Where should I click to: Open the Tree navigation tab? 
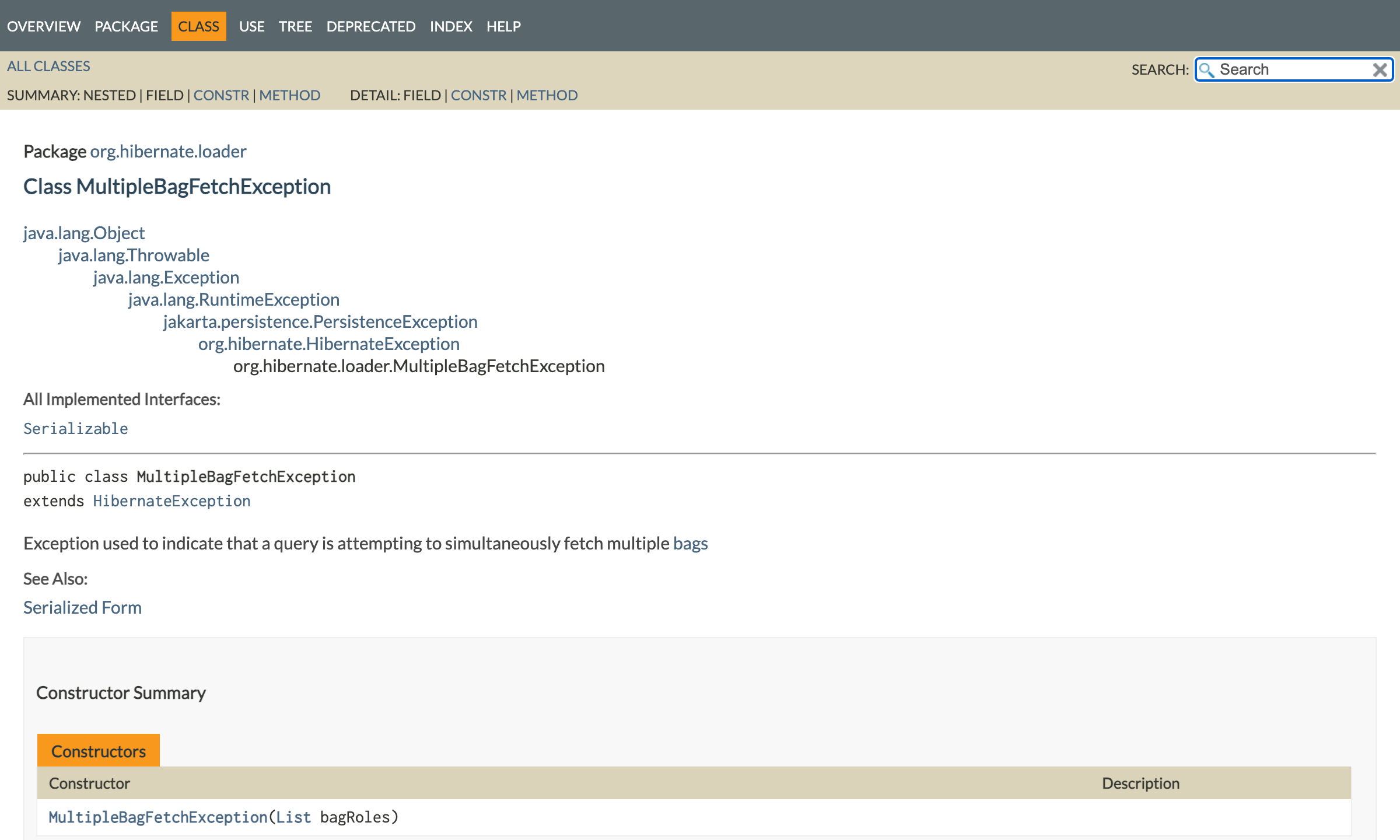[x=295, y=26]
